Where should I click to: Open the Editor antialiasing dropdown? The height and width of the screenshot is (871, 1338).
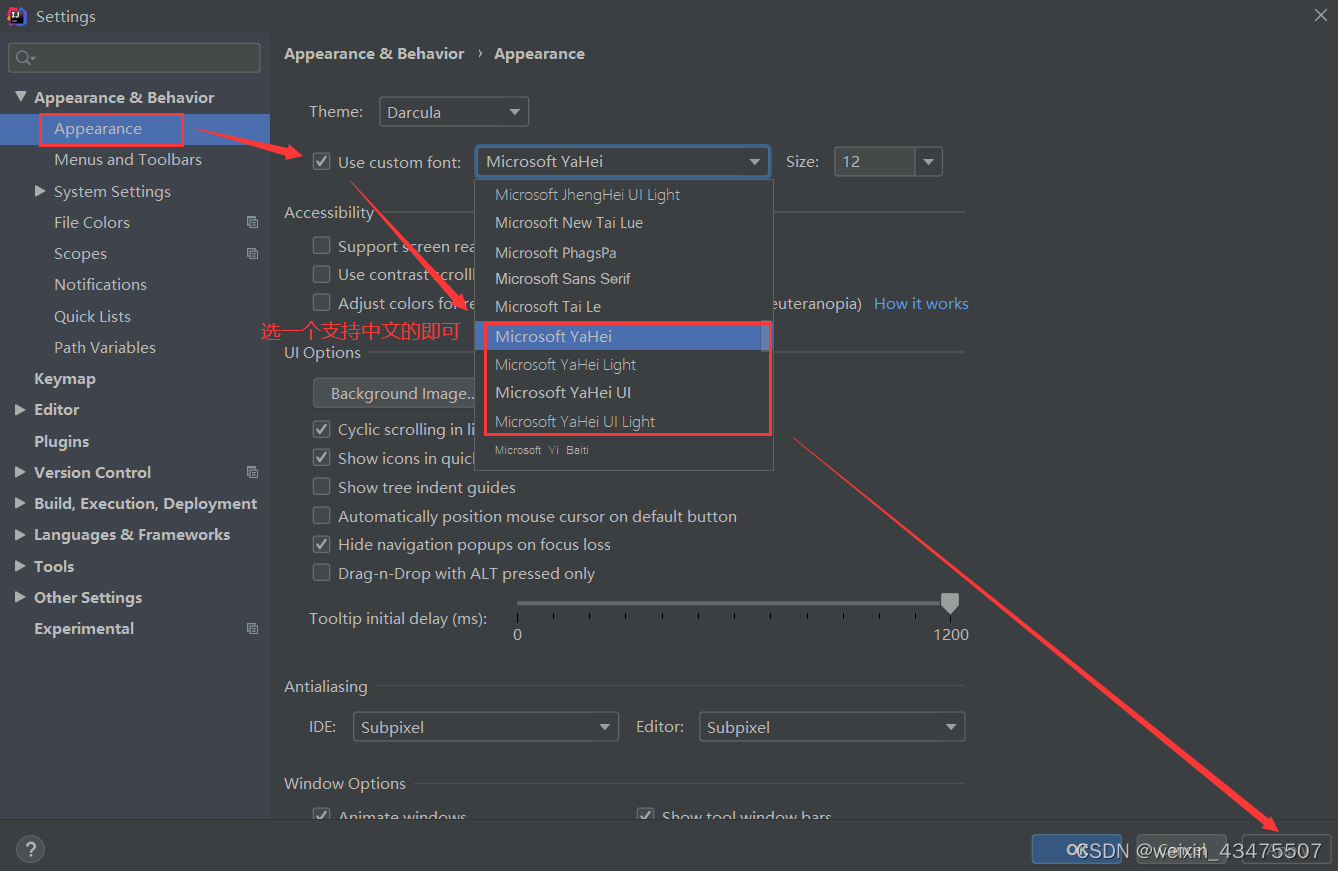click(x=831, y=727)
